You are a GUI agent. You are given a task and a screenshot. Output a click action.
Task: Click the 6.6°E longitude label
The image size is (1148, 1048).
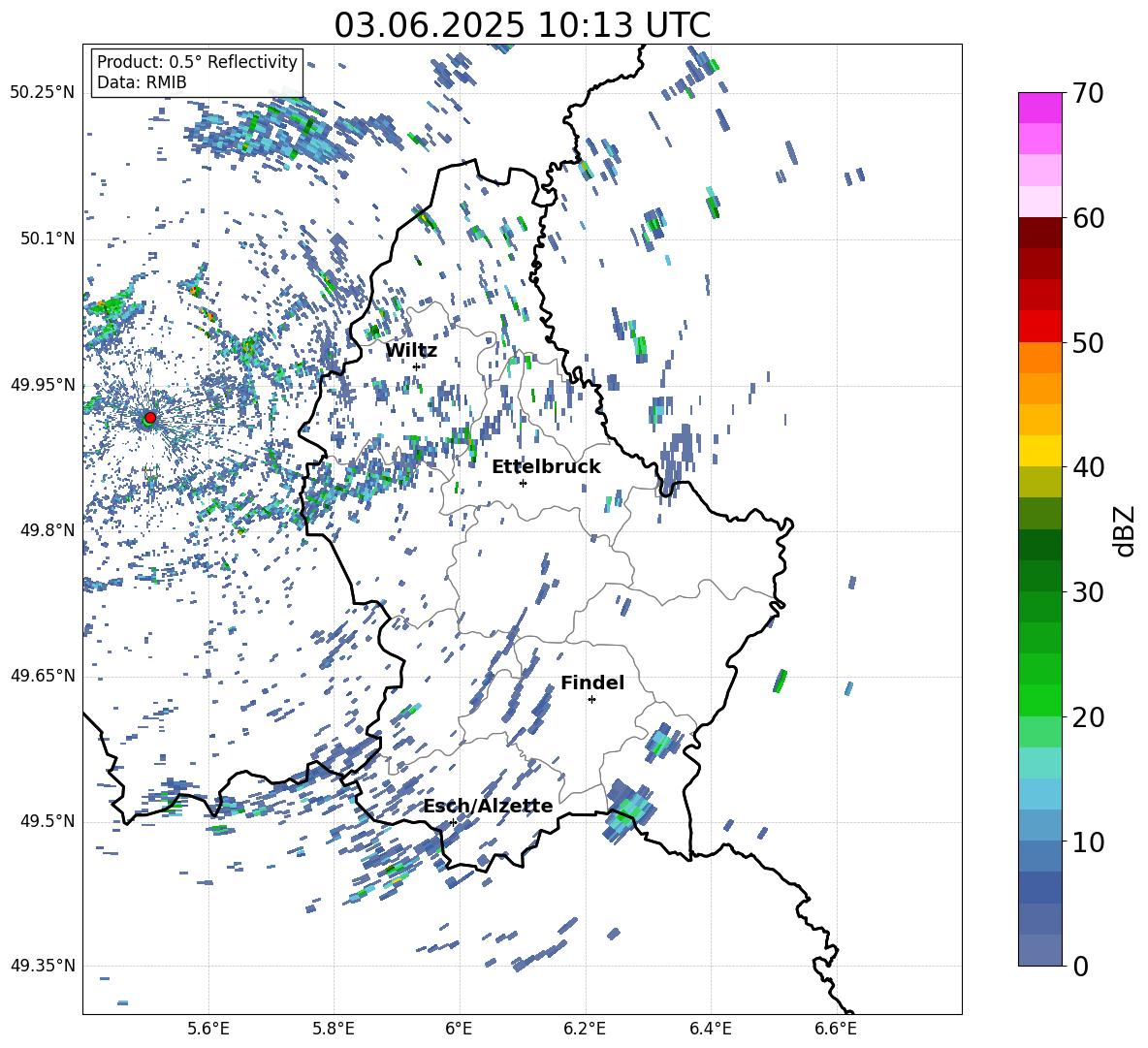(836, 1030)
